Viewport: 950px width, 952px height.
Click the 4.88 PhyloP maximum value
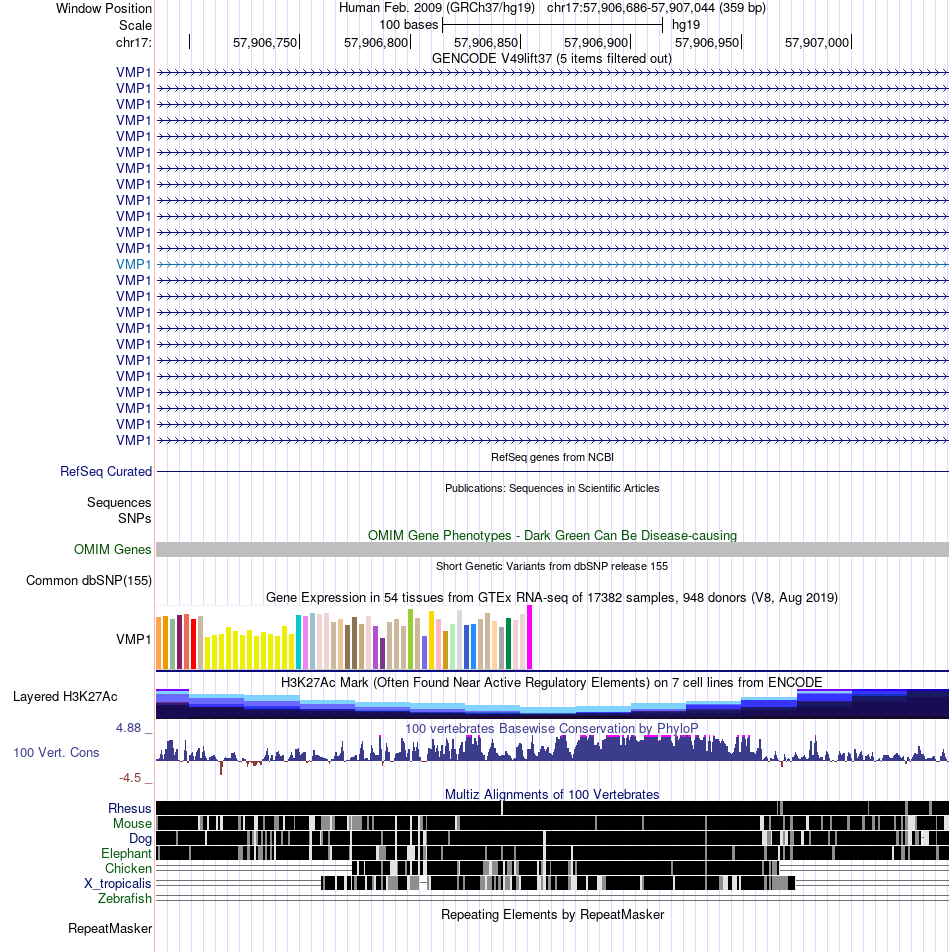click(x=129, y=727)
